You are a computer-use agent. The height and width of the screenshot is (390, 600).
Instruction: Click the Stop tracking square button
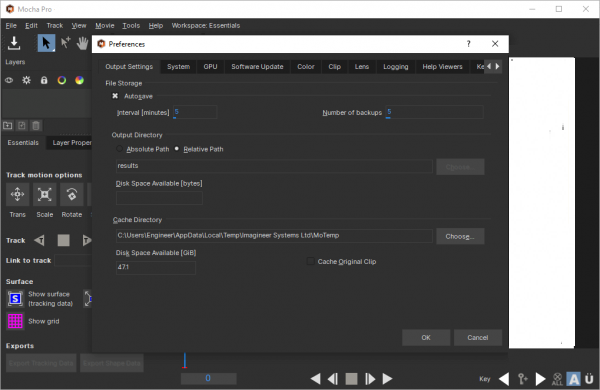point(64,240)
